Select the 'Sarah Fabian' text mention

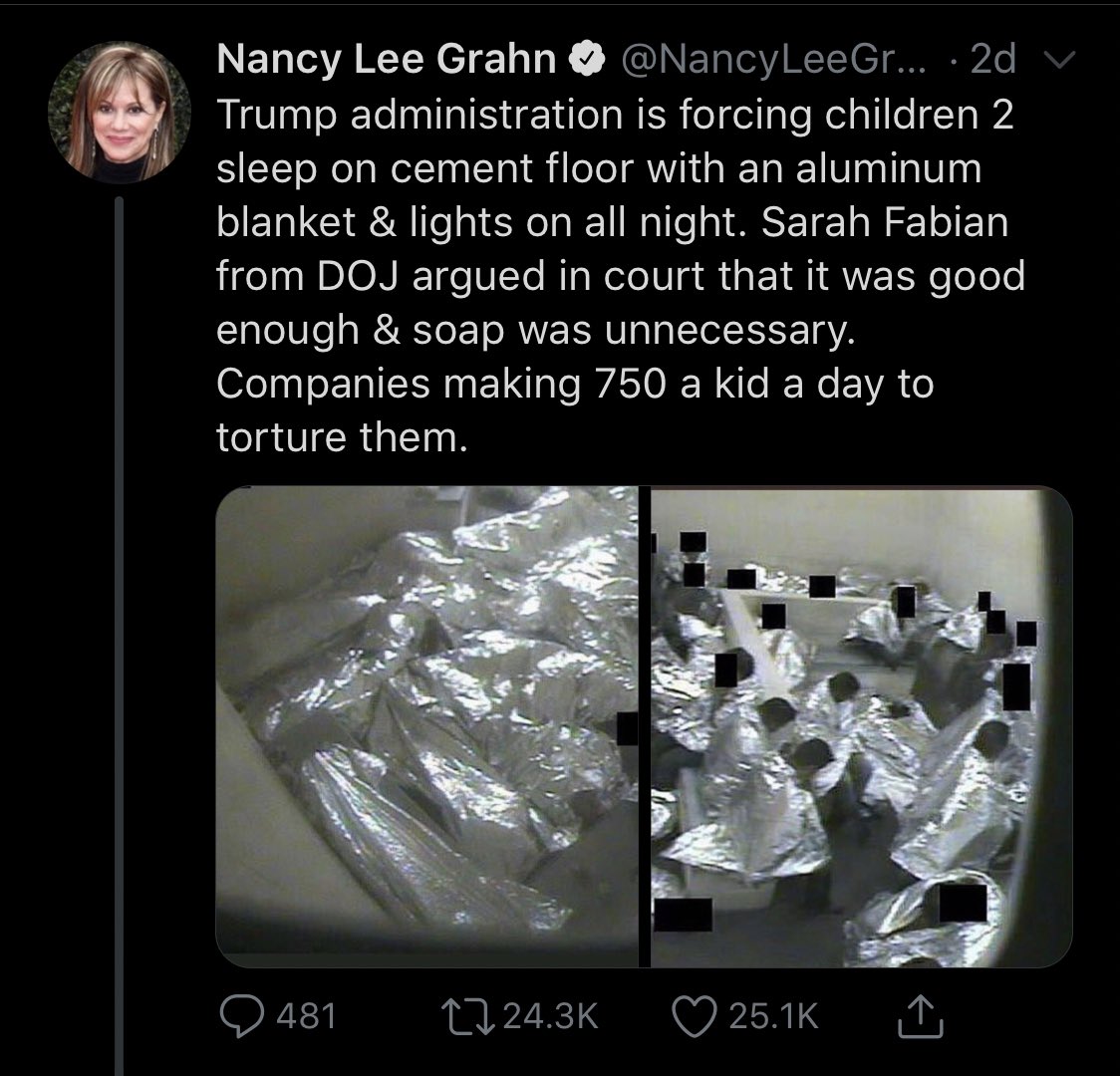pos(884,222)
